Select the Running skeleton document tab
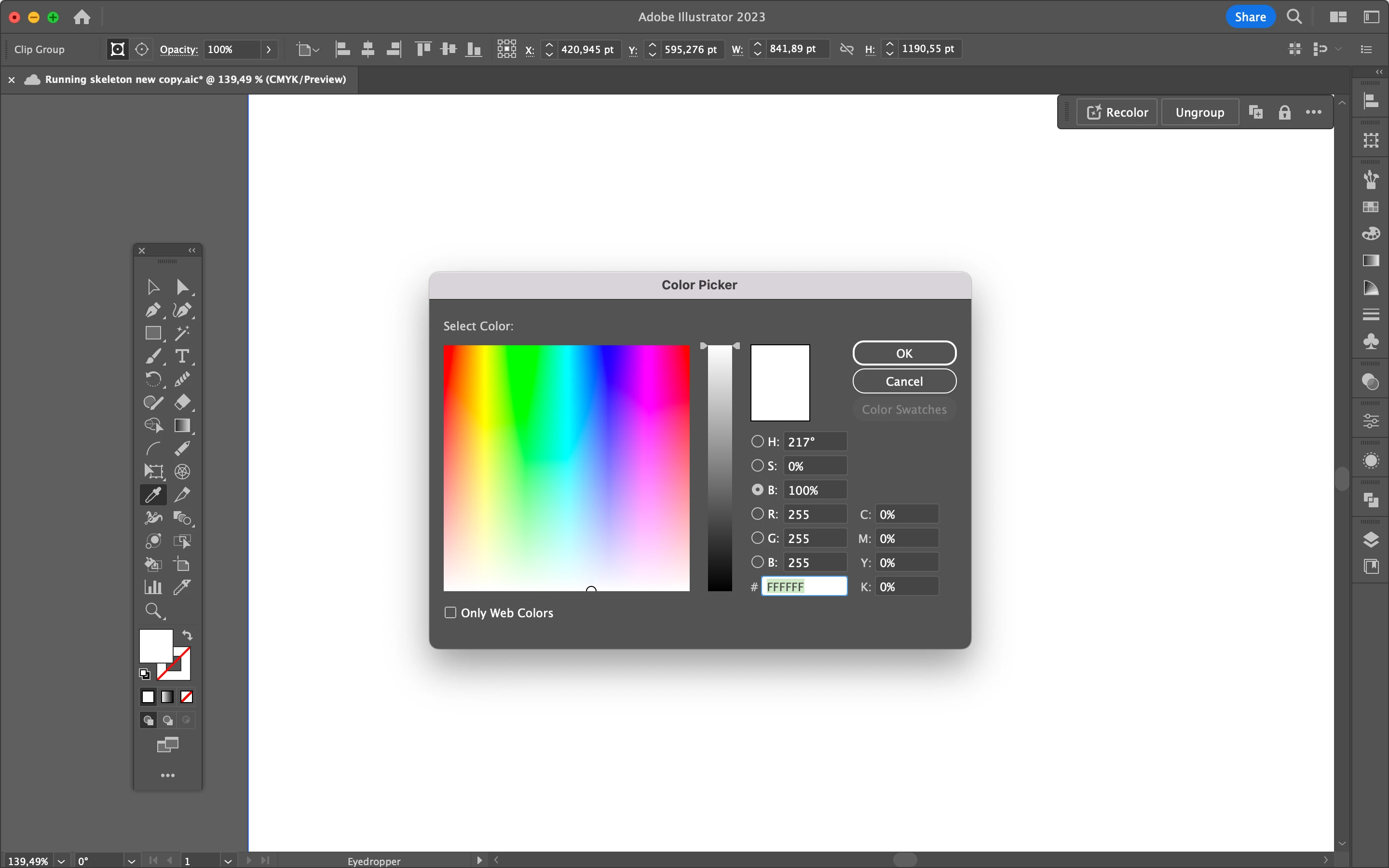This screenshot has height=868, width=1389. pyautogui.click(x=195, y=79)
